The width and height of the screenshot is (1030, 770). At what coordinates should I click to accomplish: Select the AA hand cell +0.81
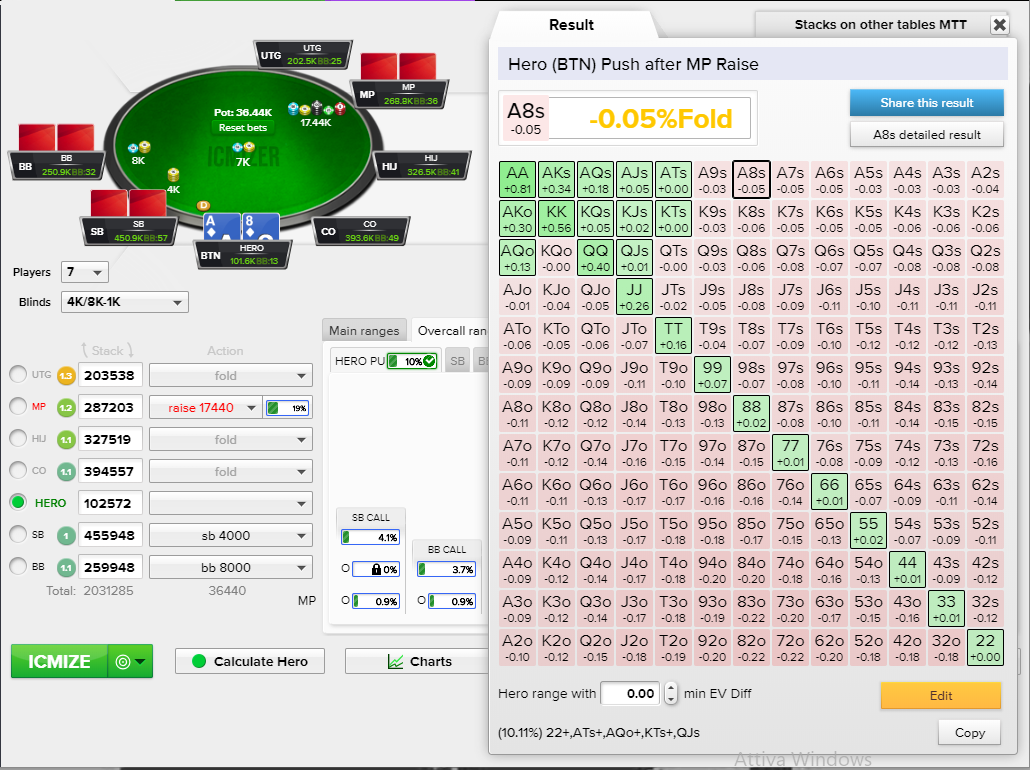(517, 179)
